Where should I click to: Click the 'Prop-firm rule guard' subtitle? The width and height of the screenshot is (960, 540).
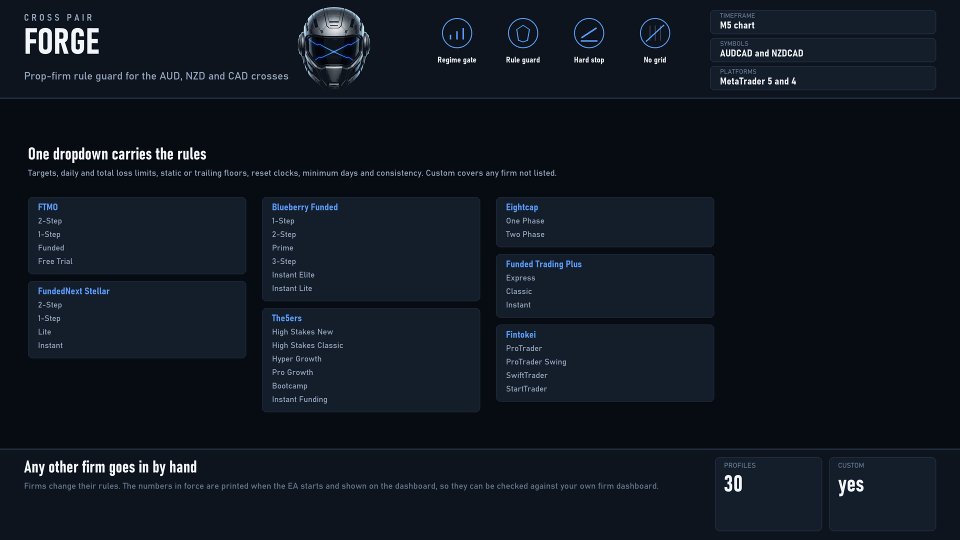(156, 77)
